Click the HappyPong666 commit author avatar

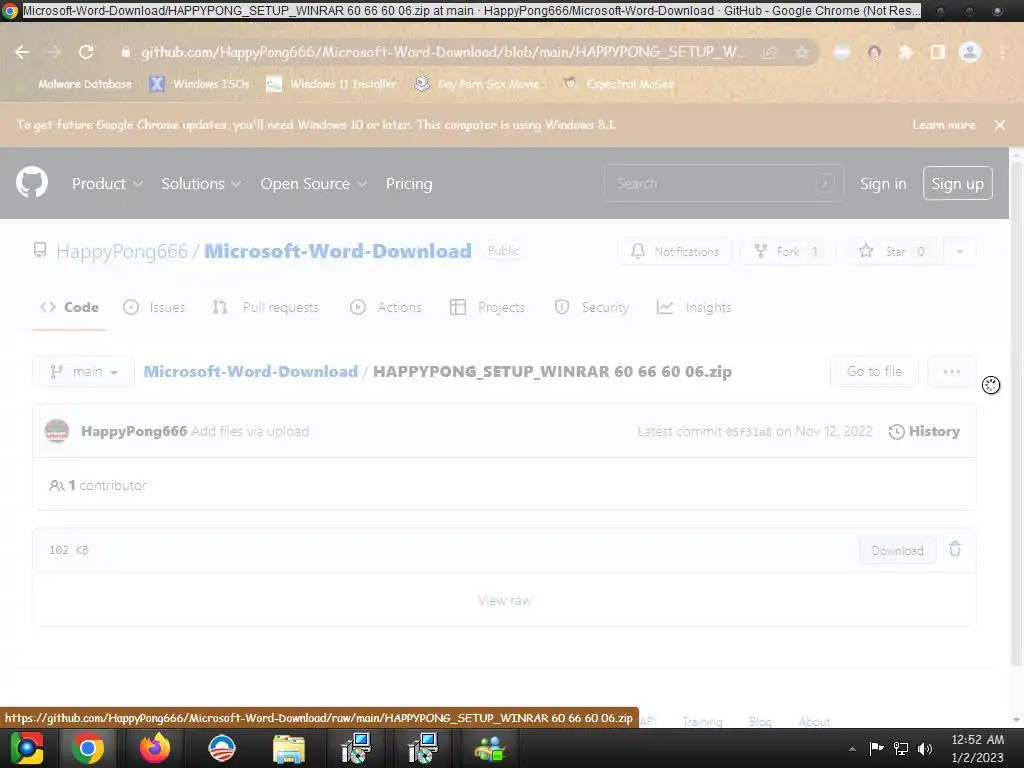coord(57,431)
